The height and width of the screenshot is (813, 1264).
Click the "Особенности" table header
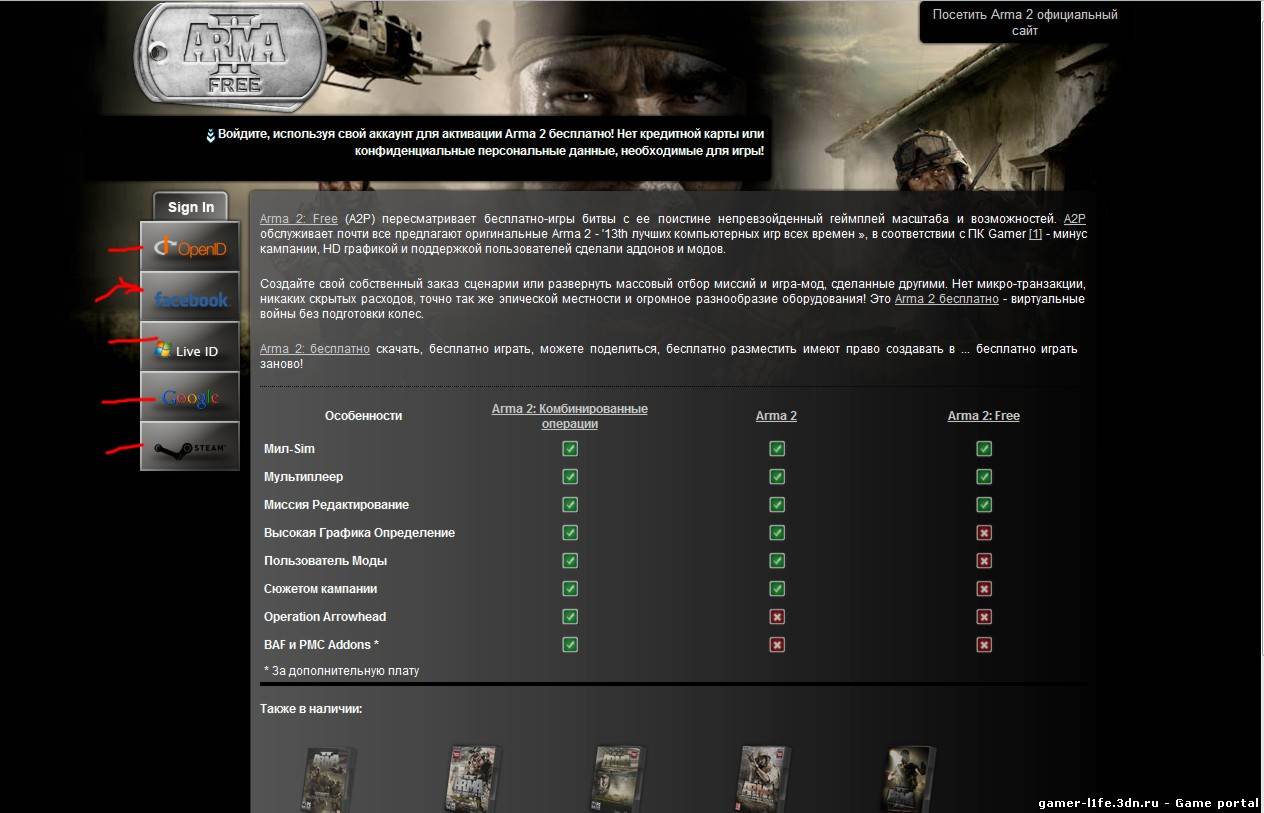363,416
